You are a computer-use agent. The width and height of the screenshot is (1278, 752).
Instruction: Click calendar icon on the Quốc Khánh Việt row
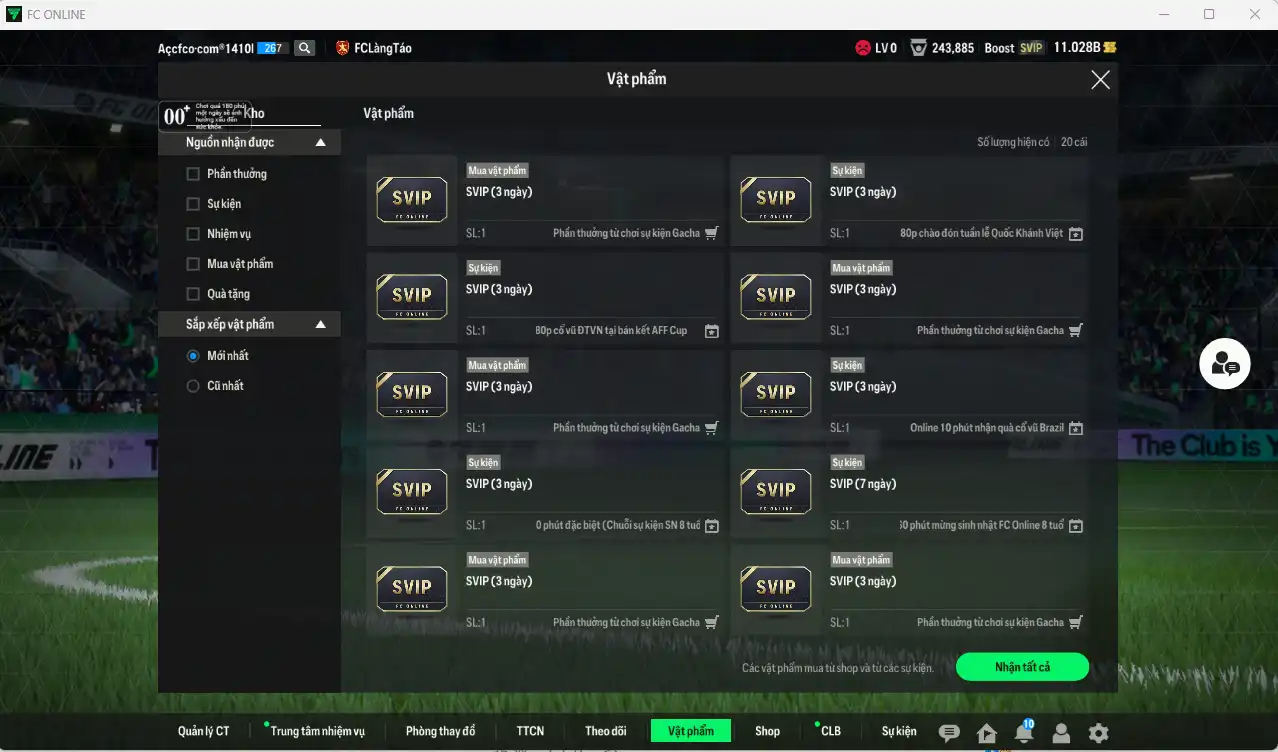point(1076,234)
